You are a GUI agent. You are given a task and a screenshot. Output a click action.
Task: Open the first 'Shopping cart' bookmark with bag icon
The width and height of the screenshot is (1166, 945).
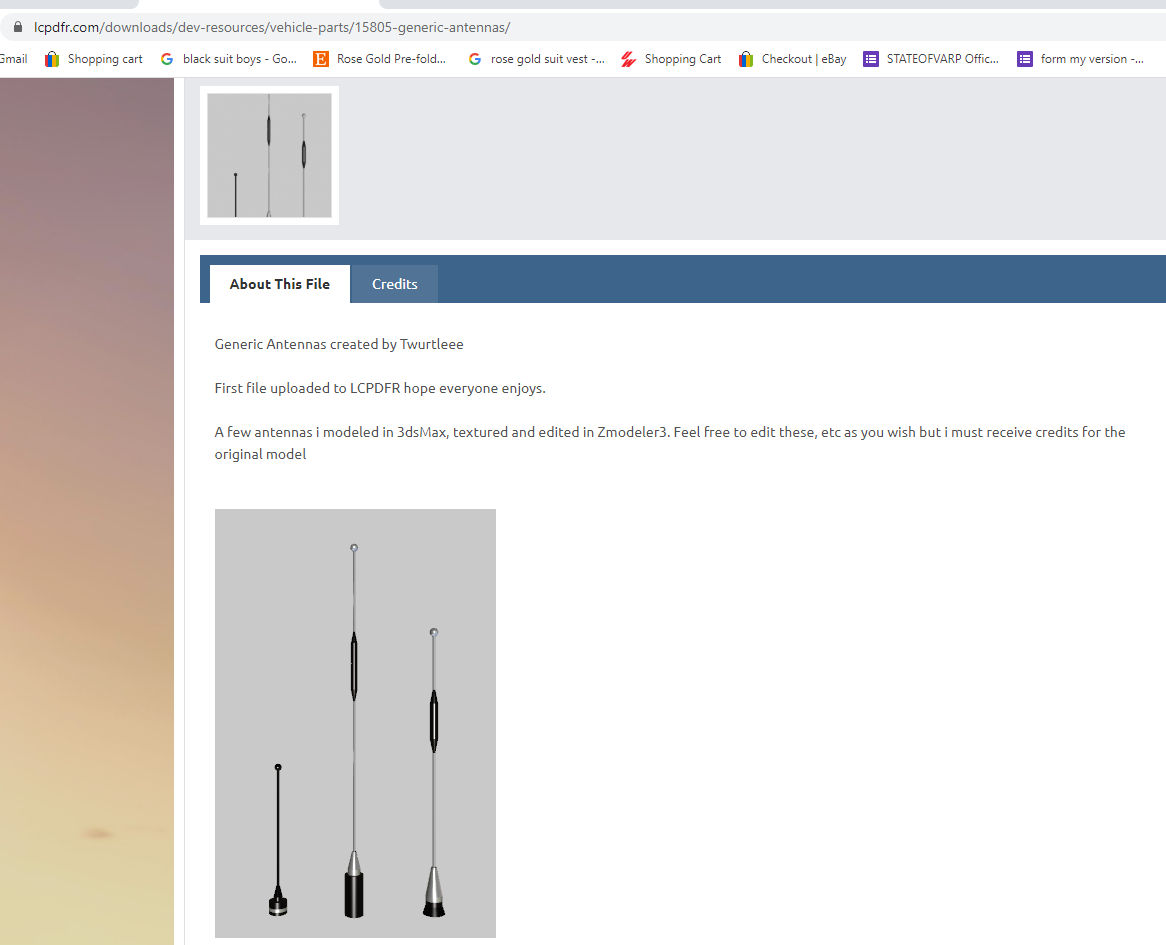point(94,59)
